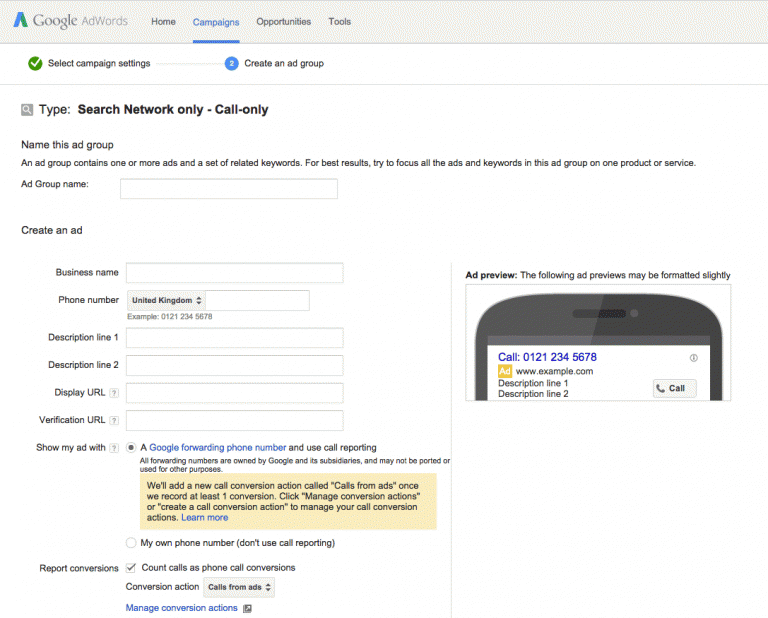Screen dimensions: 768x618
Task: Click the yellow Ad badge in preview
Action: (x=505, y=371)
